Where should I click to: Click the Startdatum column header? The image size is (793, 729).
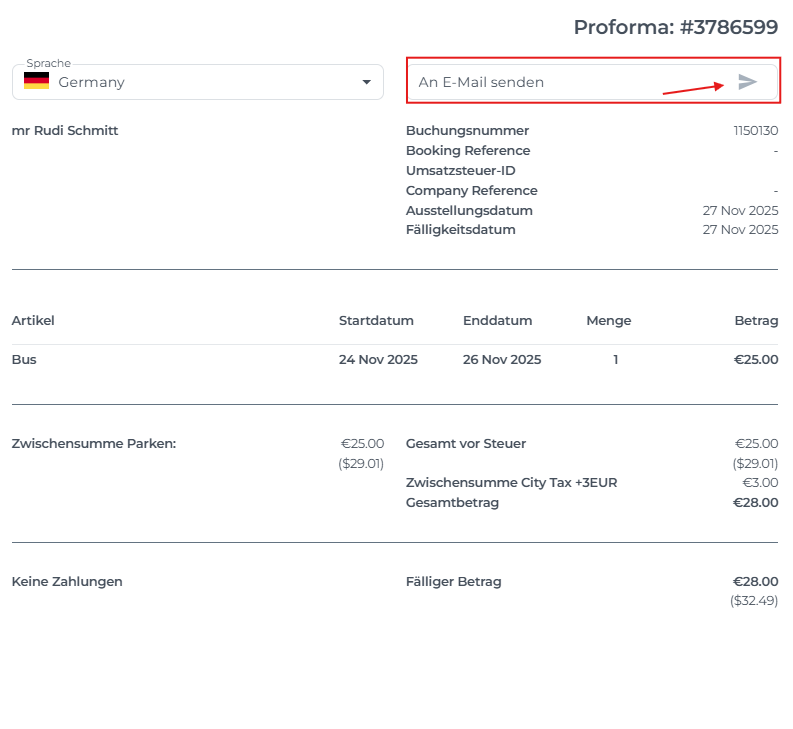tap(376, 320)
